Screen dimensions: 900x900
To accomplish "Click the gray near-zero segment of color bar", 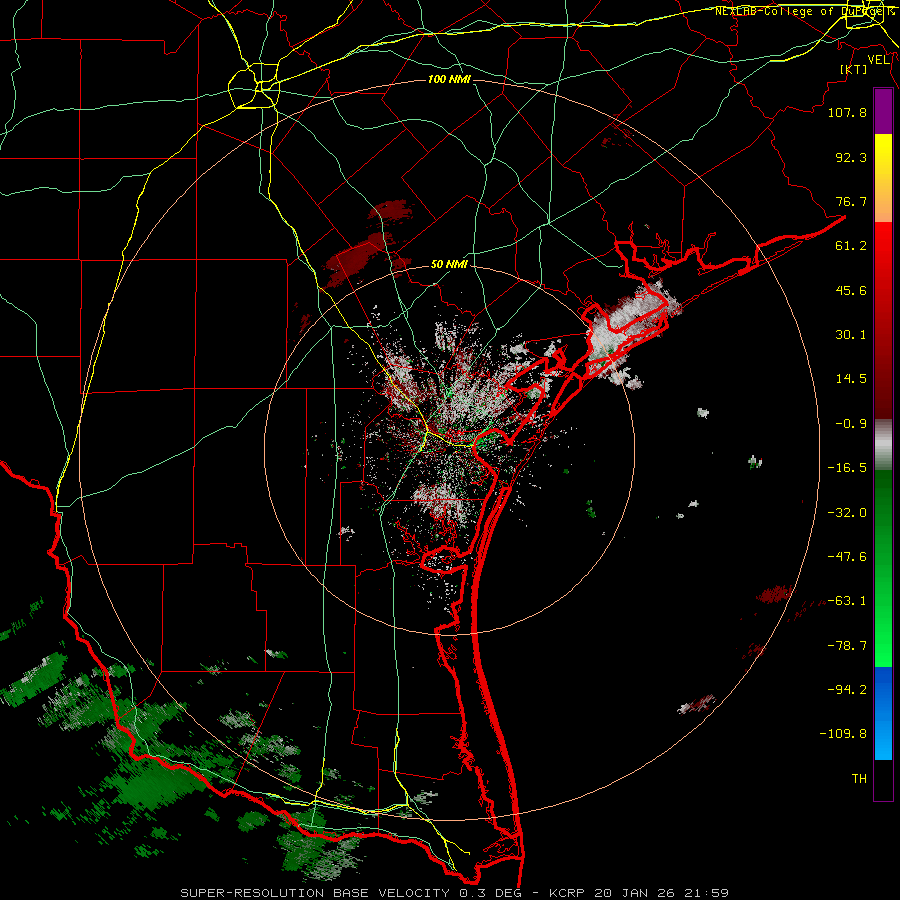I will coord(883,443).
